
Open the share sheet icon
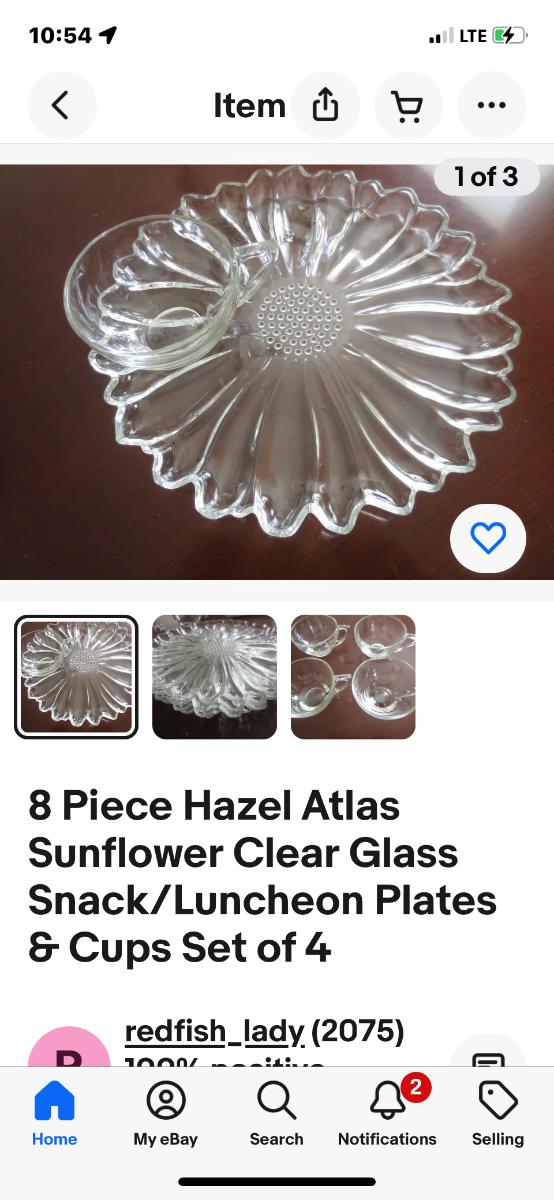coord(325,105)
